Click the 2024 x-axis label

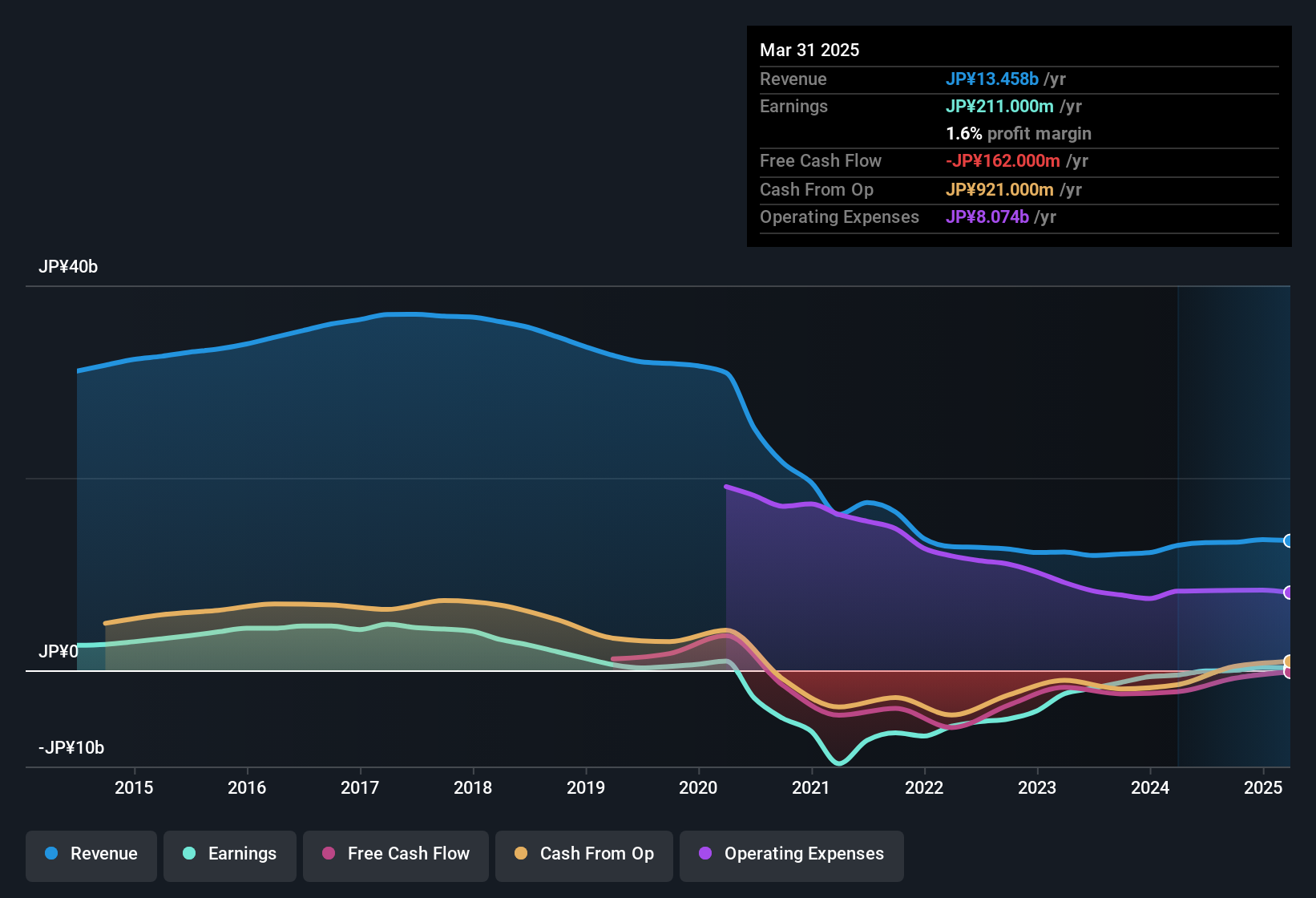coord(1150,787)
